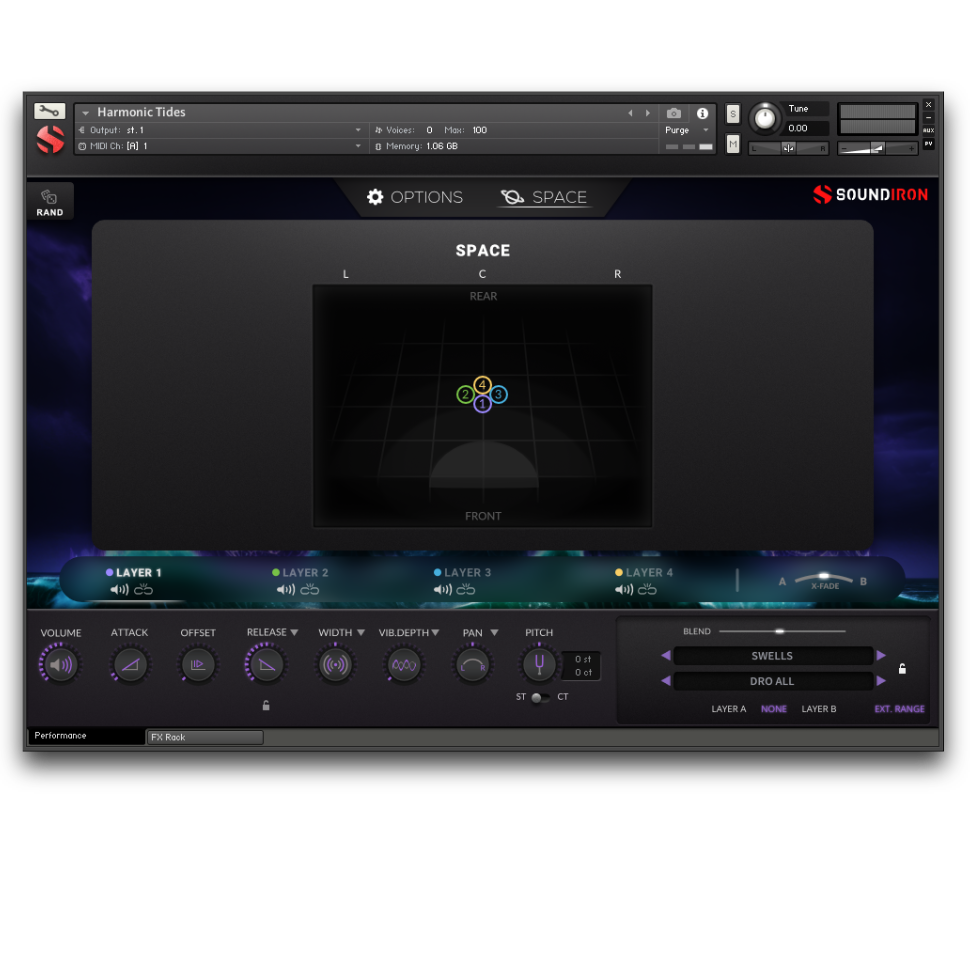Open the Pan dropdown arrow
The image size is (970, 970).
click(494, 632)
